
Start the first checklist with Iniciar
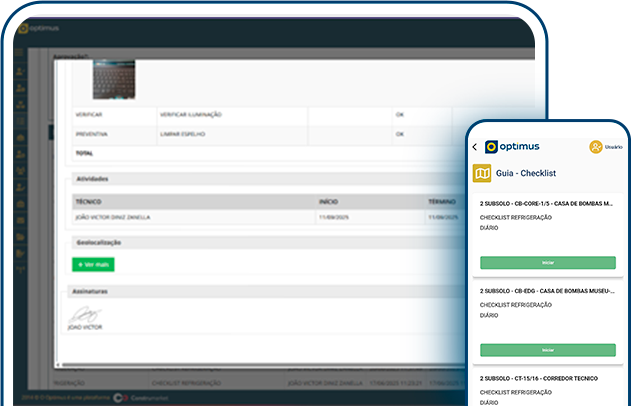(x=547, y=262)
